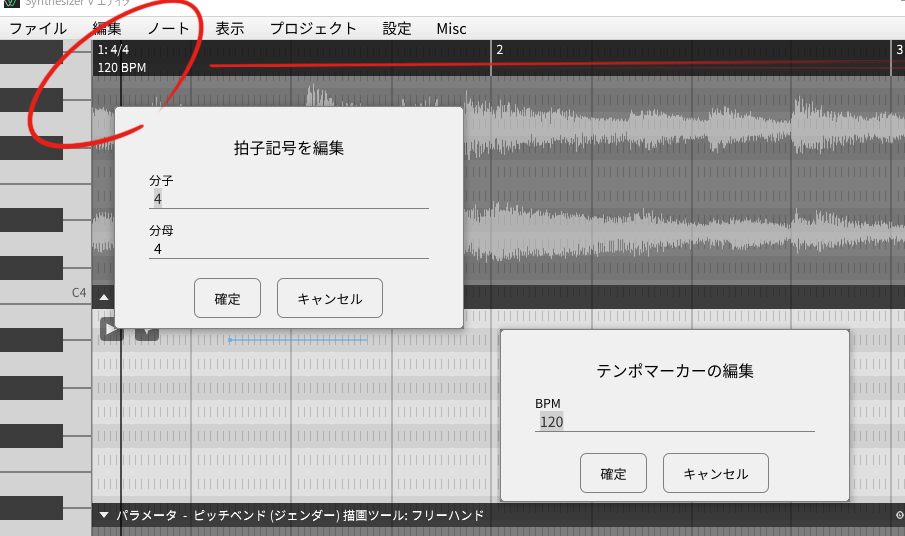The height and width of the screenshot is (536, 905).
Task: Click the 120 BPM tempo marker
Action: point(122,68)
